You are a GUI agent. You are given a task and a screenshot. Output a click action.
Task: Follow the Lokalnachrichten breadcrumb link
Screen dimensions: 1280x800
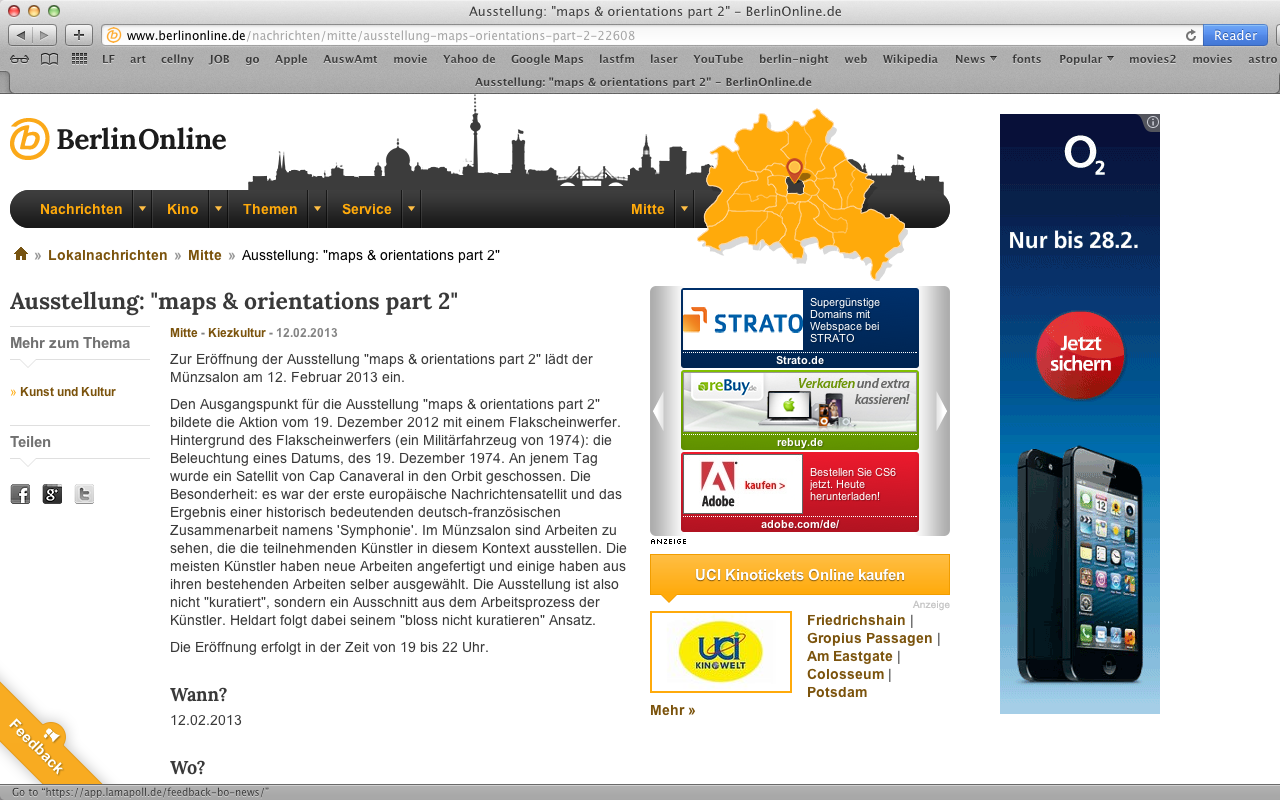click(x=108, y=255)
